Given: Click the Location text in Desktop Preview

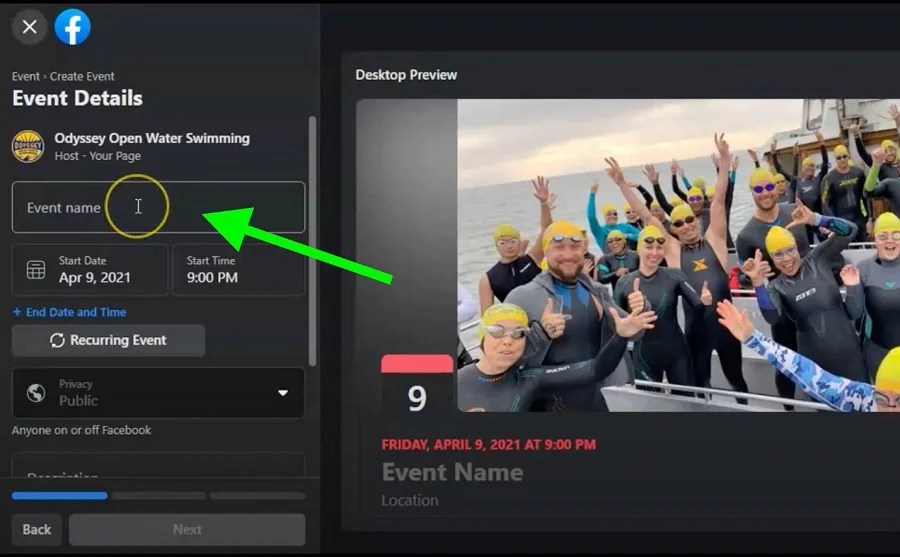Looking at the screenshot, I should pos(410,500).
